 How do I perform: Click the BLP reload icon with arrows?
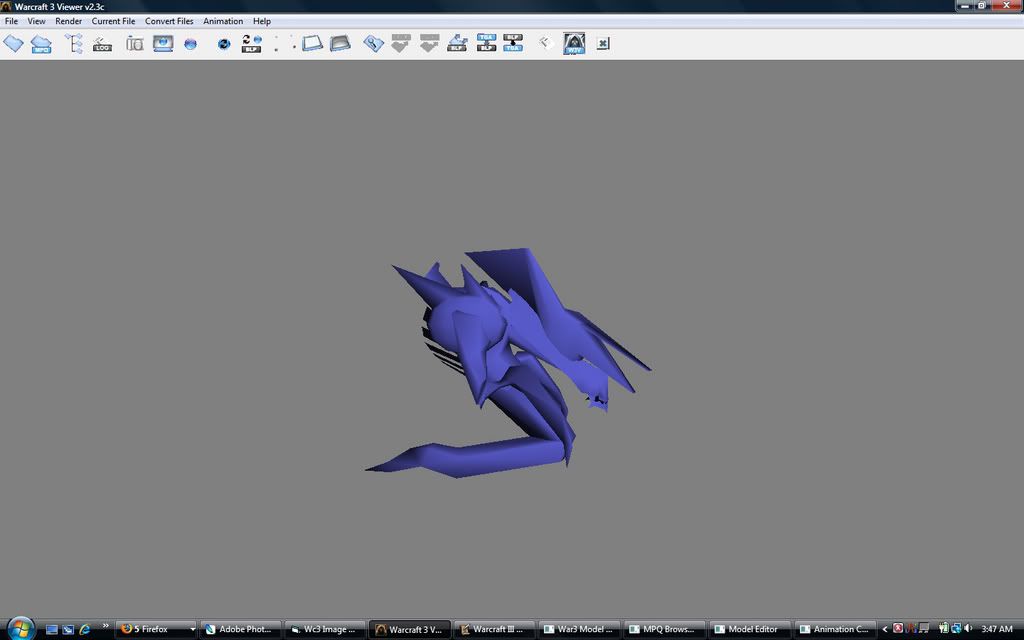251,44
